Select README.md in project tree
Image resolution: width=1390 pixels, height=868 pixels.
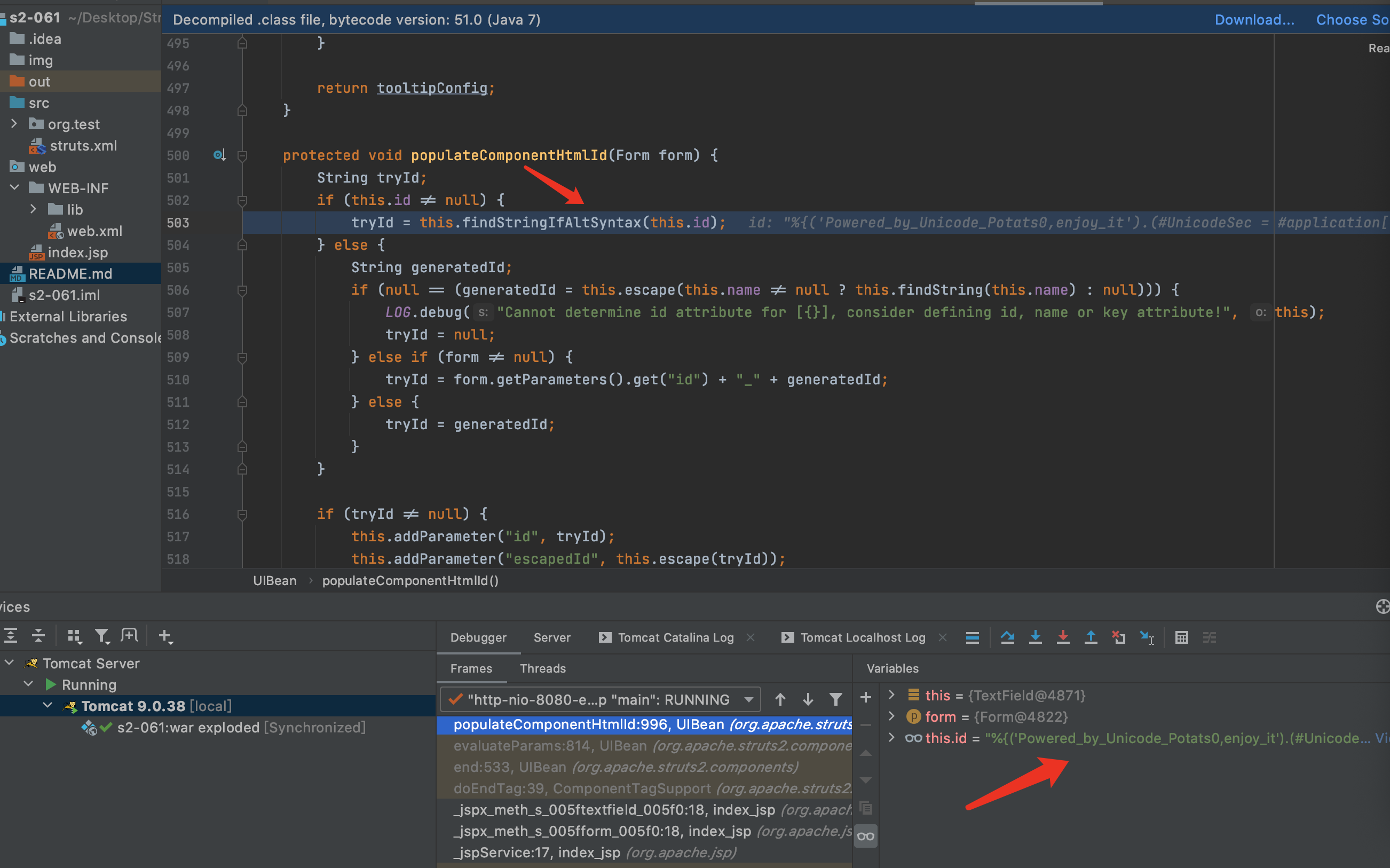click(70, 274)
